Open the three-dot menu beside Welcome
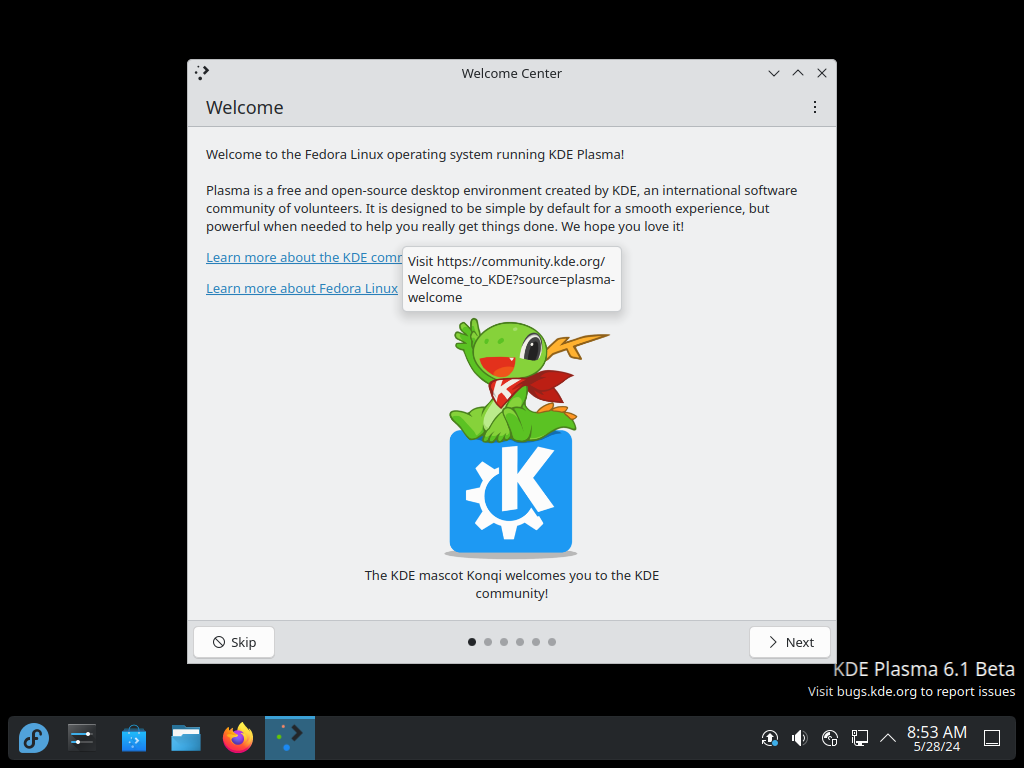 814,107
